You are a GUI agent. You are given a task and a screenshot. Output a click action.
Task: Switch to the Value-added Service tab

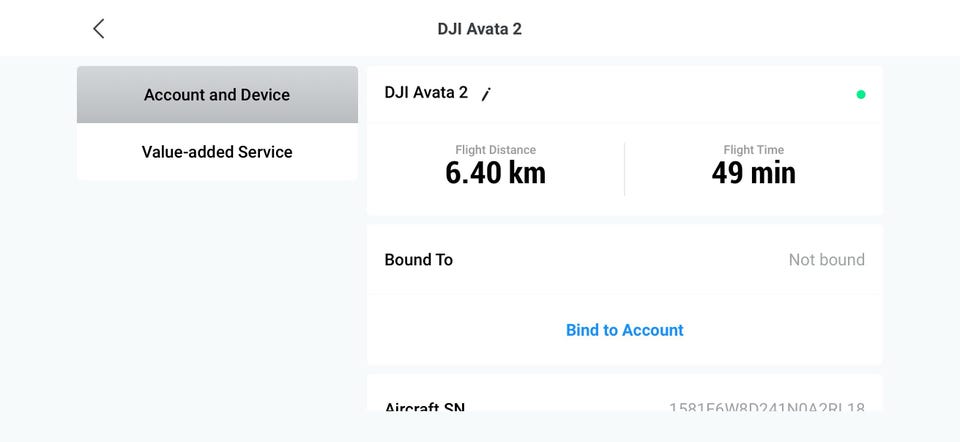click(x=217, y=152)
